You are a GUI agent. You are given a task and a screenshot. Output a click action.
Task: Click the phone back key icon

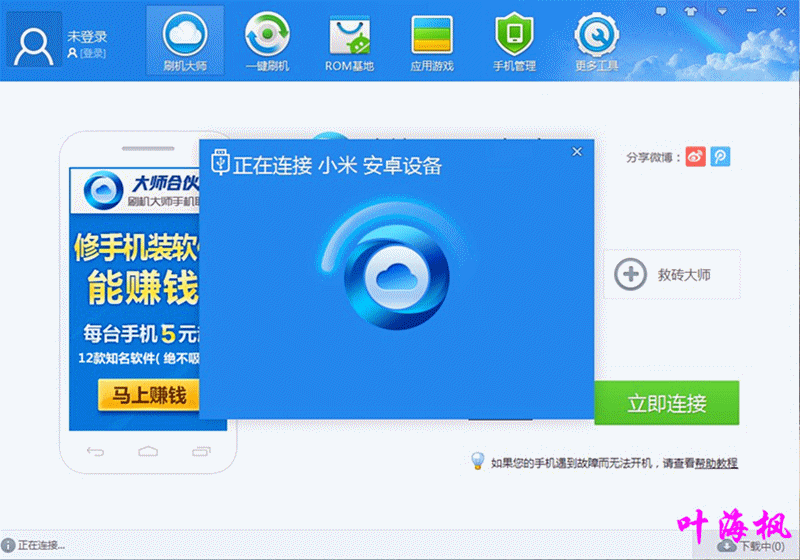(x=95, y=451)
